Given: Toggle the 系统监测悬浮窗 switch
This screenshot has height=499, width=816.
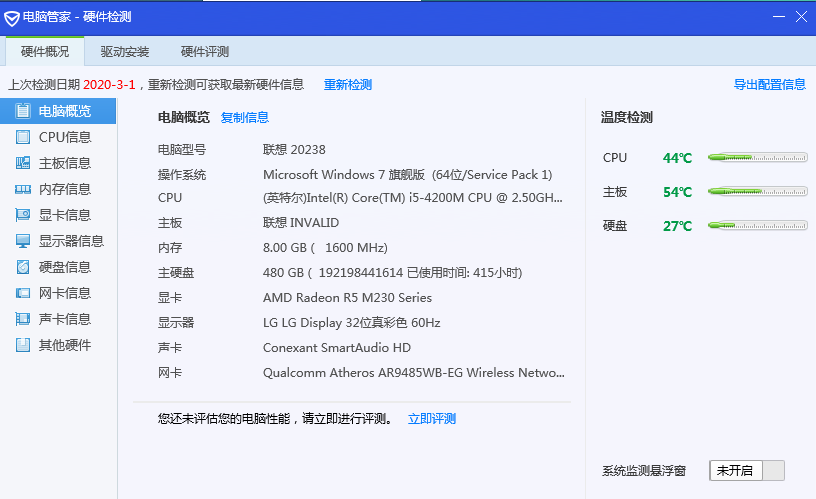Looking at the screenshot, I should [x=747, y=470].
